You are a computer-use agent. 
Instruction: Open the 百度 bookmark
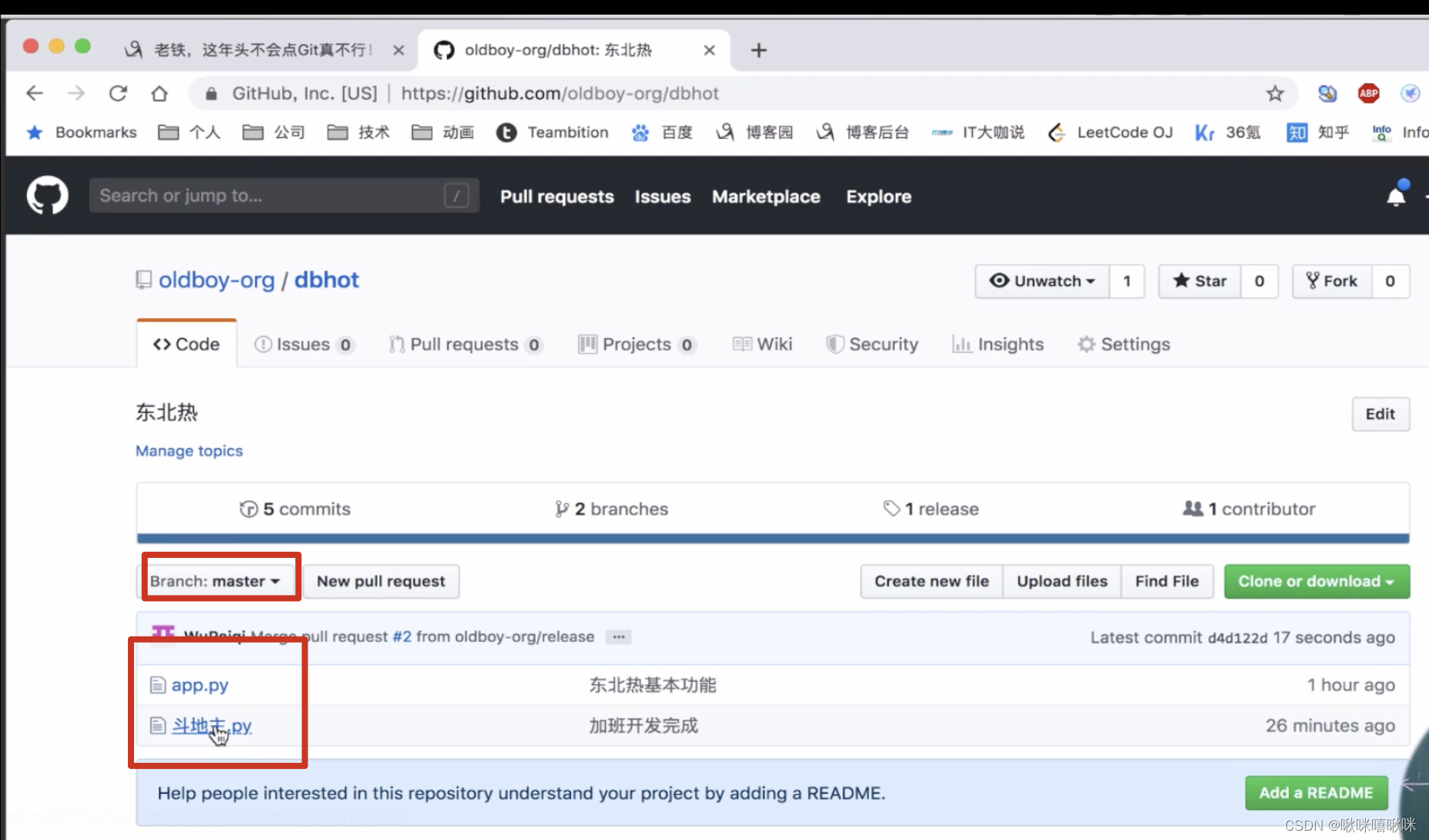(x=662, y=133)
